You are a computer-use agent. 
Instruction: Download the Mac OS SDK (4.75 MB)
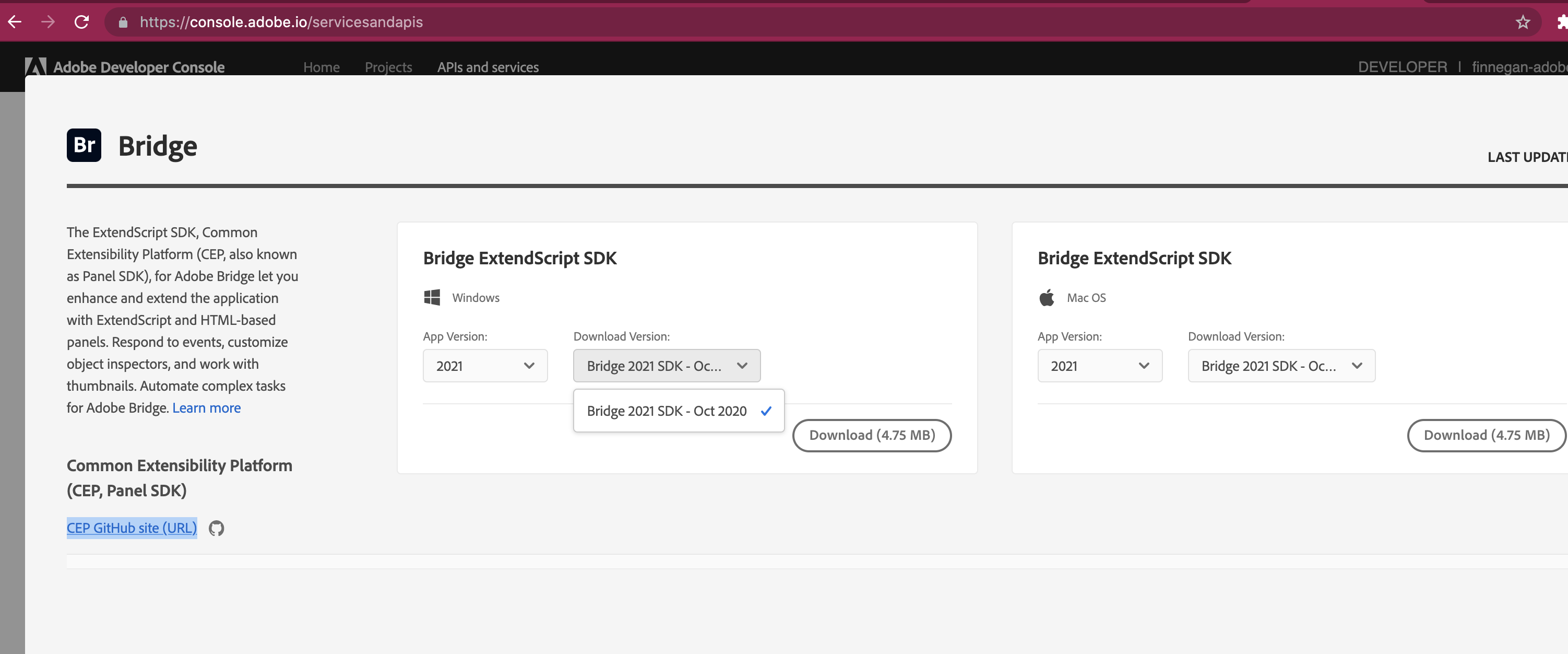click(1487, 435)
